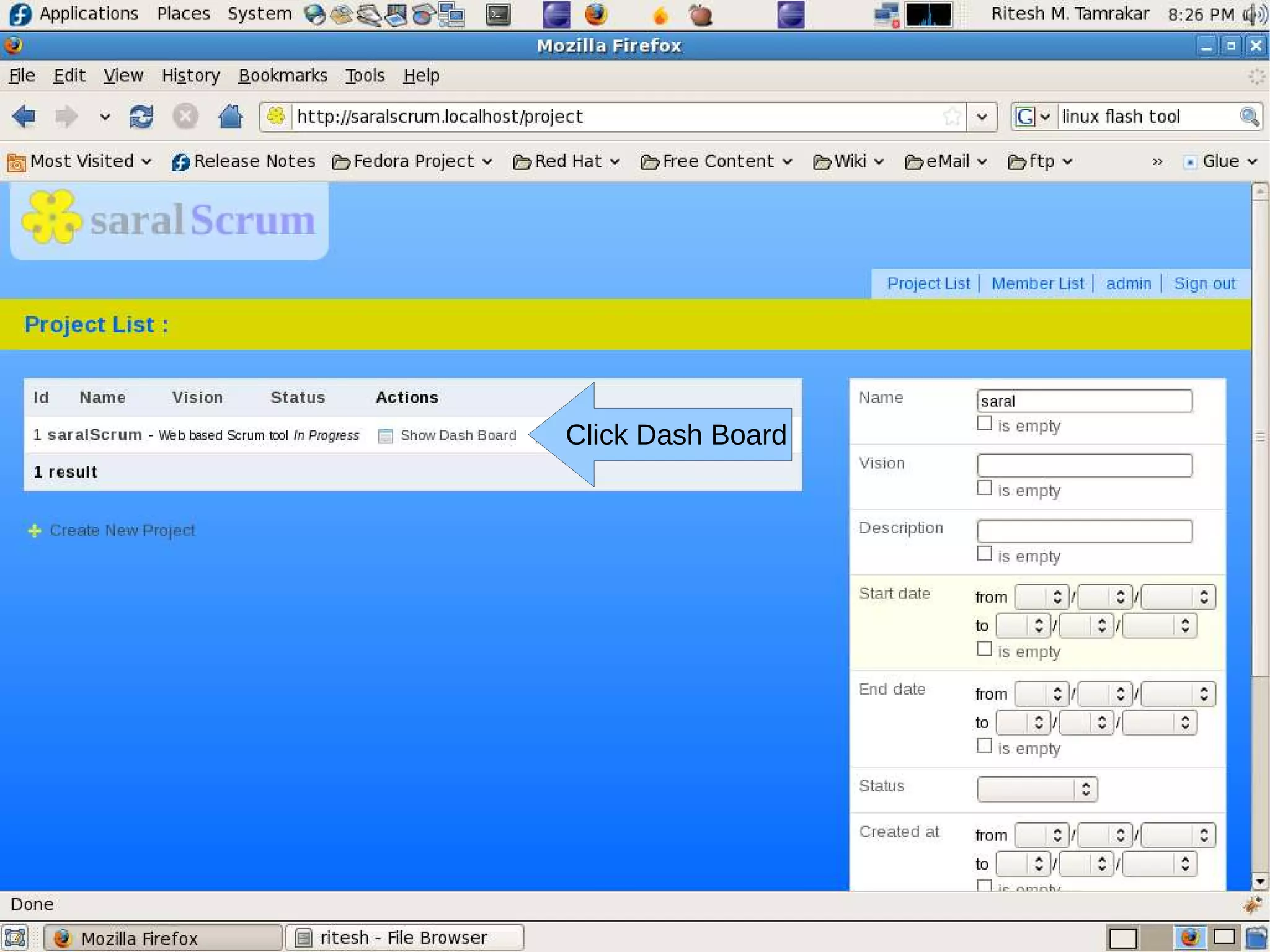The height and width of the screenshot is (952, 1270).
Task: Open the Edit menu
Action: pos(69,76)
